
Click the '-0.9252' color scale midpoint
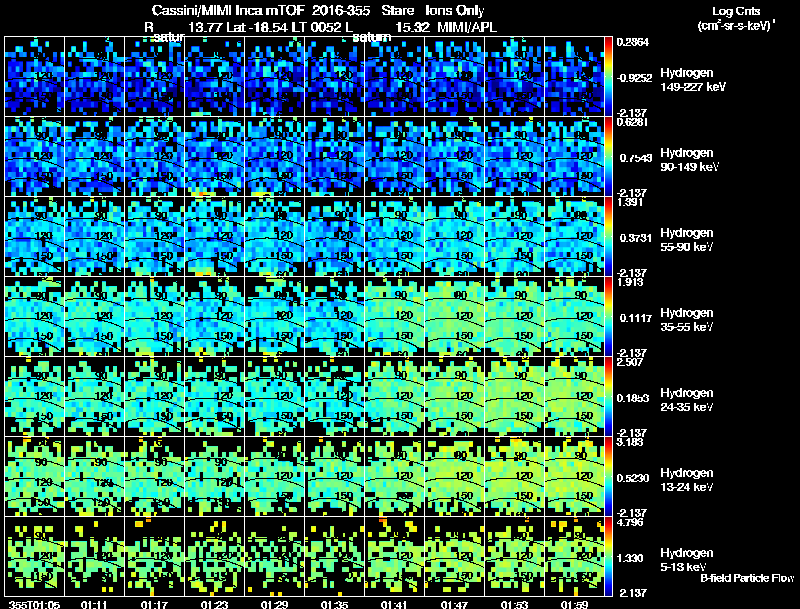pyautogui.click(x=634, y=78)
